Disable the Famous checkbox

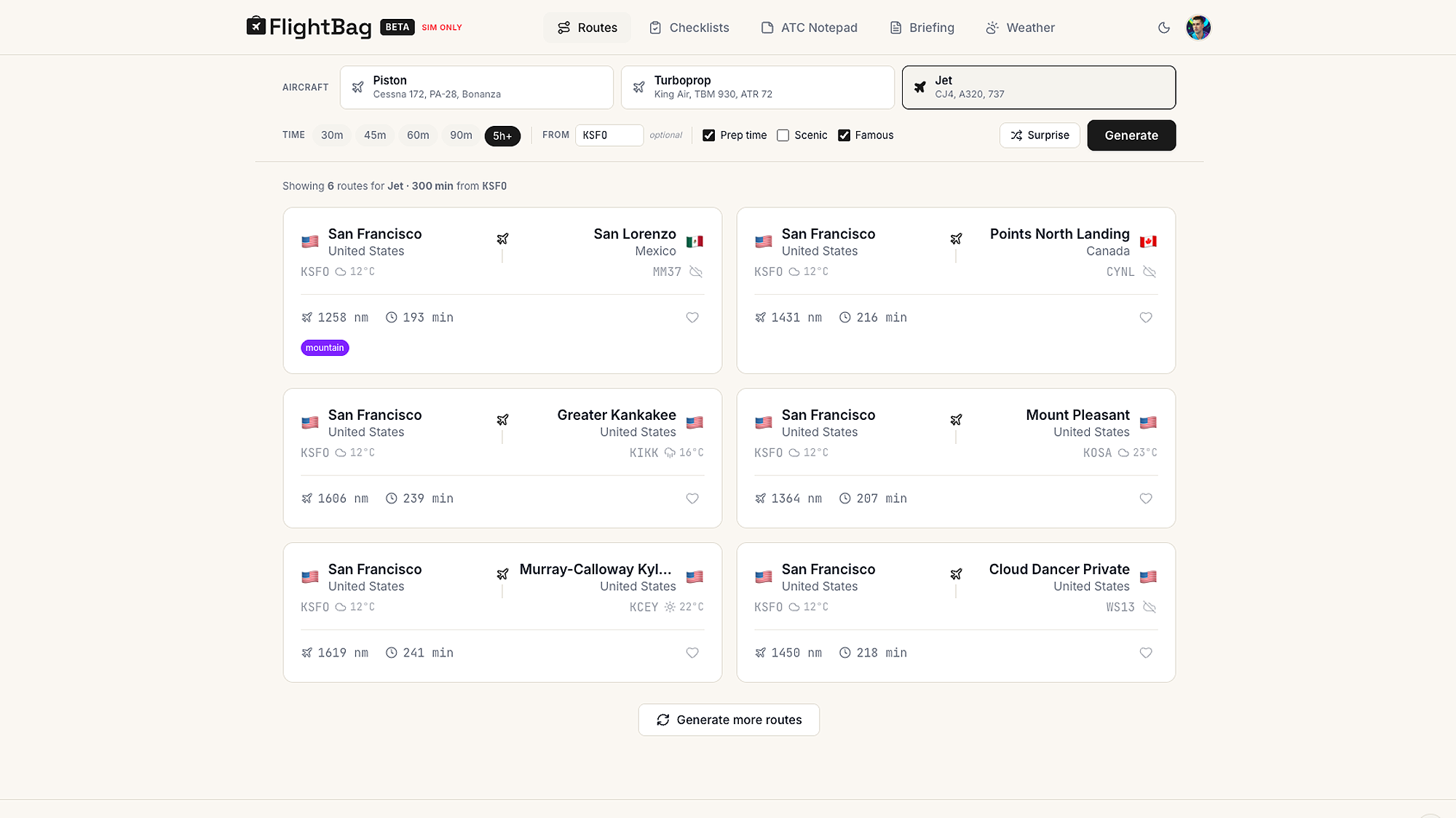point(844,135)
